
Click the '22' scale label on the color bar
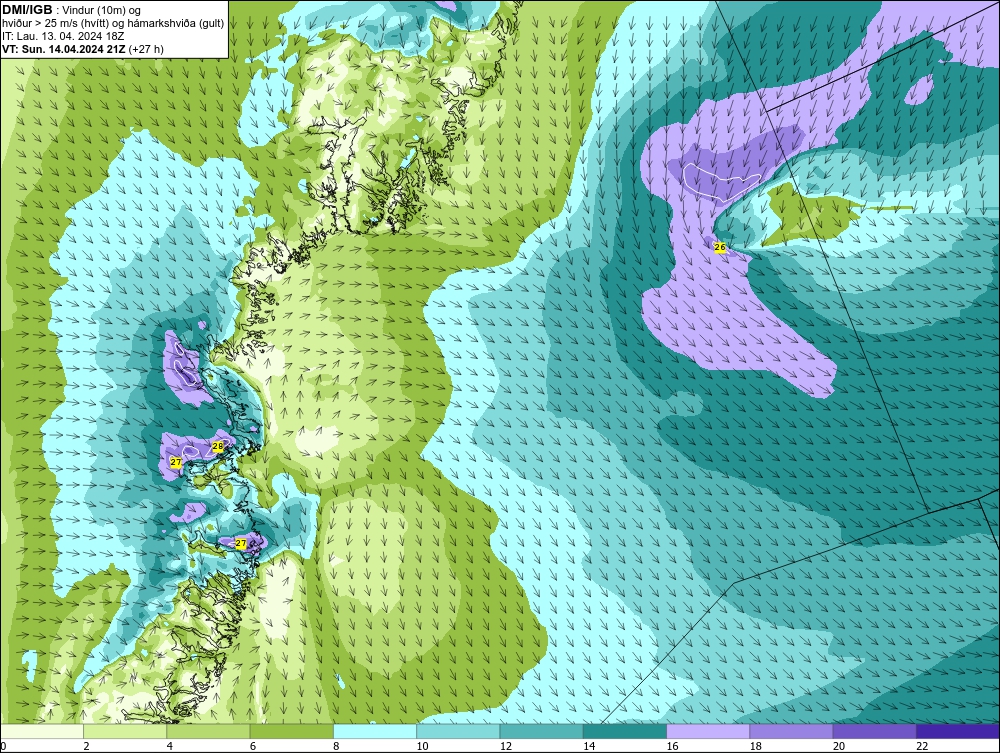tap(922, 747)
